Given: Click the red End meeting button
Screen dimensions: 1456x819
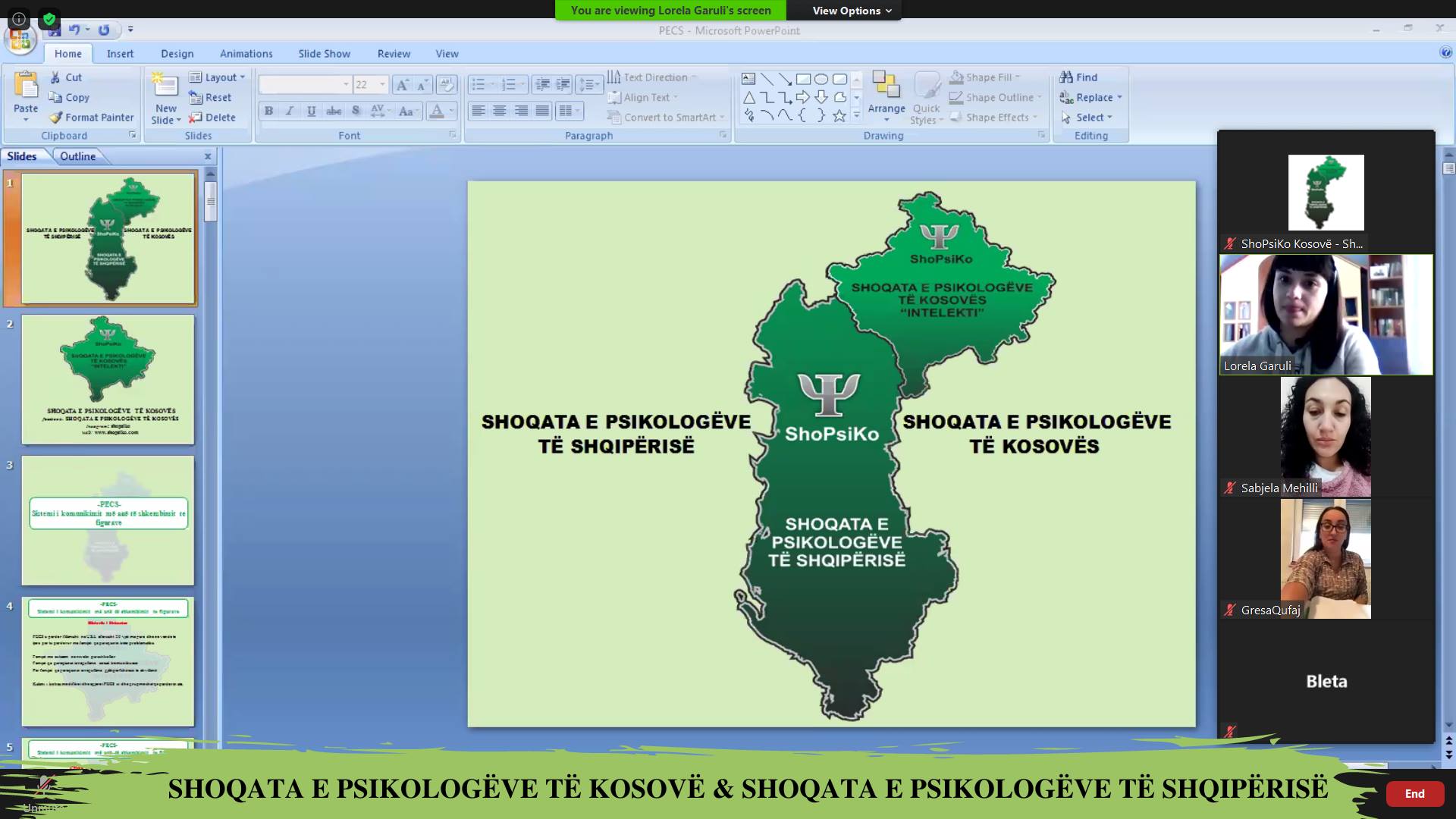Looking at the screenshot, I should [1414, 793].
